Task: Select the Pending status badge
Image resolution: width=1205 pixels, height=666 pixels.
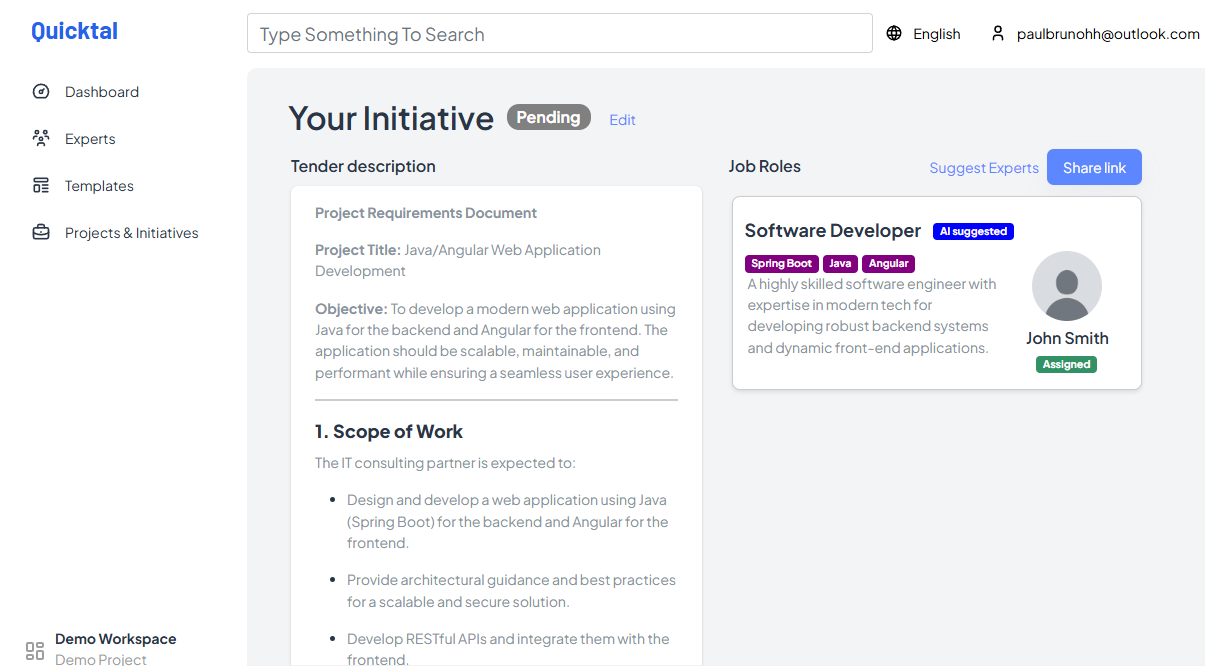Action: (x=548, y=118)
